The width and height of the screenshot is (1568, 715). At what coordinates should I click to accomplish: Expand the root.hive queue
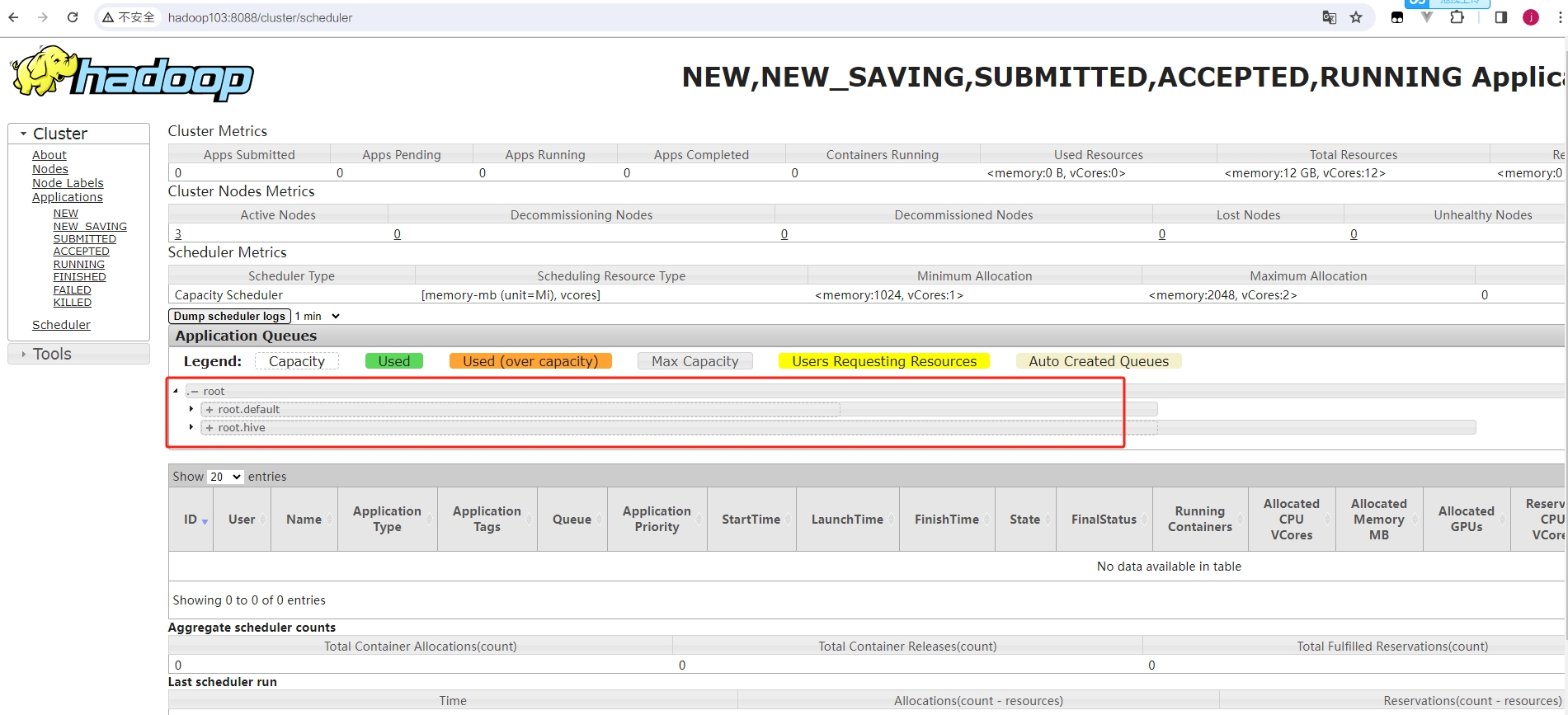tap(191, 427)
